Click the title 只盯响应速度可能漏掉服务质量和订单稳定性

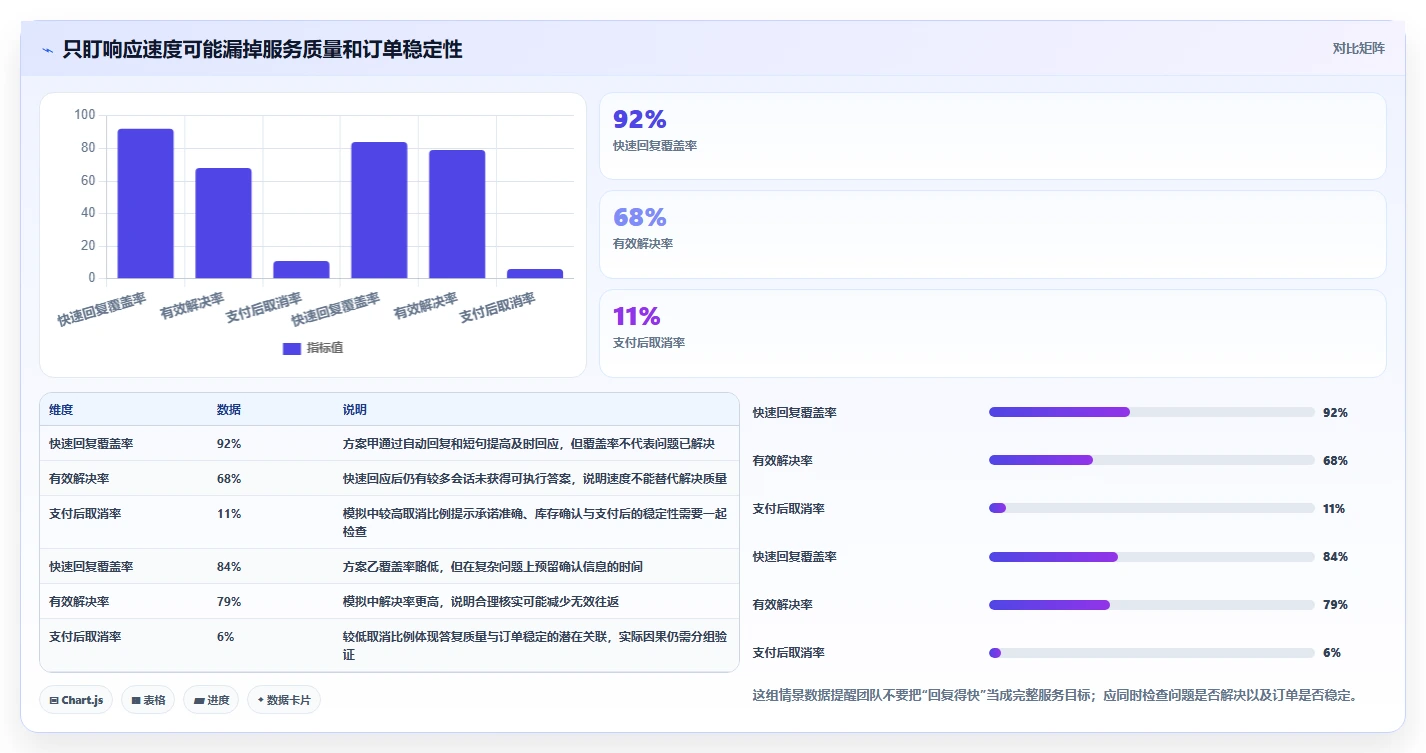(x=263, y=49)
